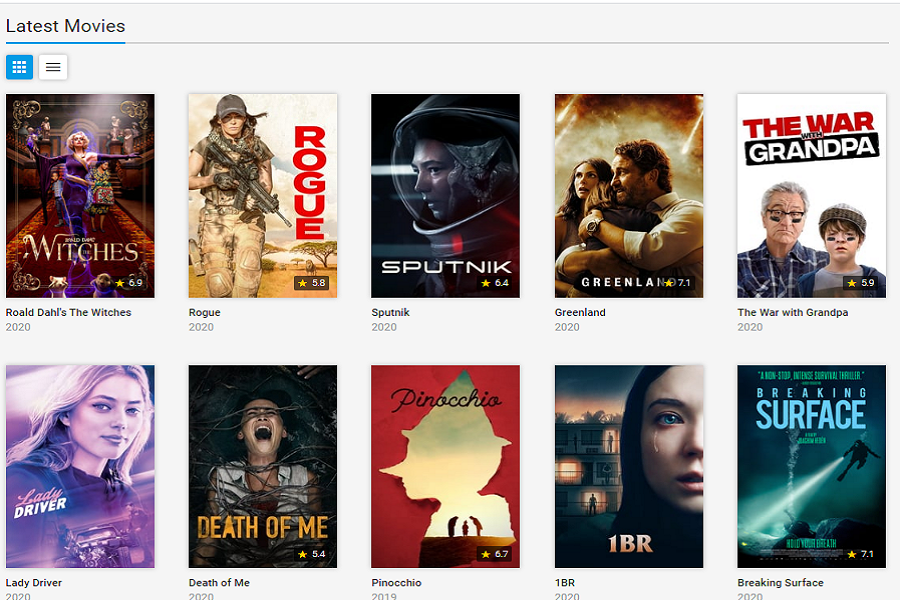Screen dimensions: 900x600
Task: Open the Sputnik movie poster
Action: (x=445, y=196)
